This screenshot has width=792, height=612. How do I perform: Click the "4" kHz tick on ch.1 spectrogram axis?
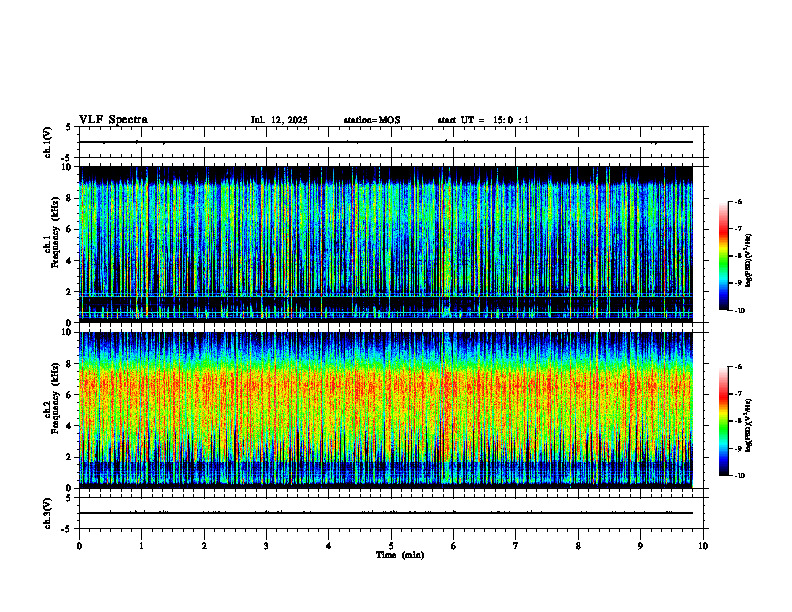point(70,261)
